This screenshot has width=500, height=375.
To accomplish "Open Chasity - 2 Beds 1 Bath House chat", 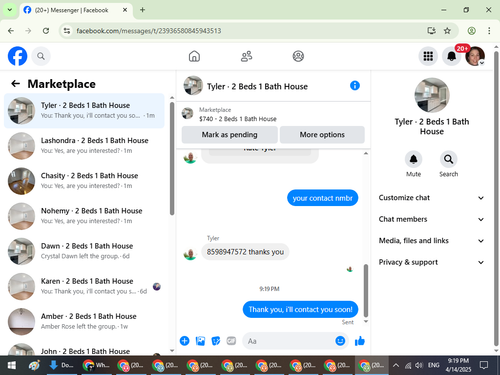I will click(84, 181).
